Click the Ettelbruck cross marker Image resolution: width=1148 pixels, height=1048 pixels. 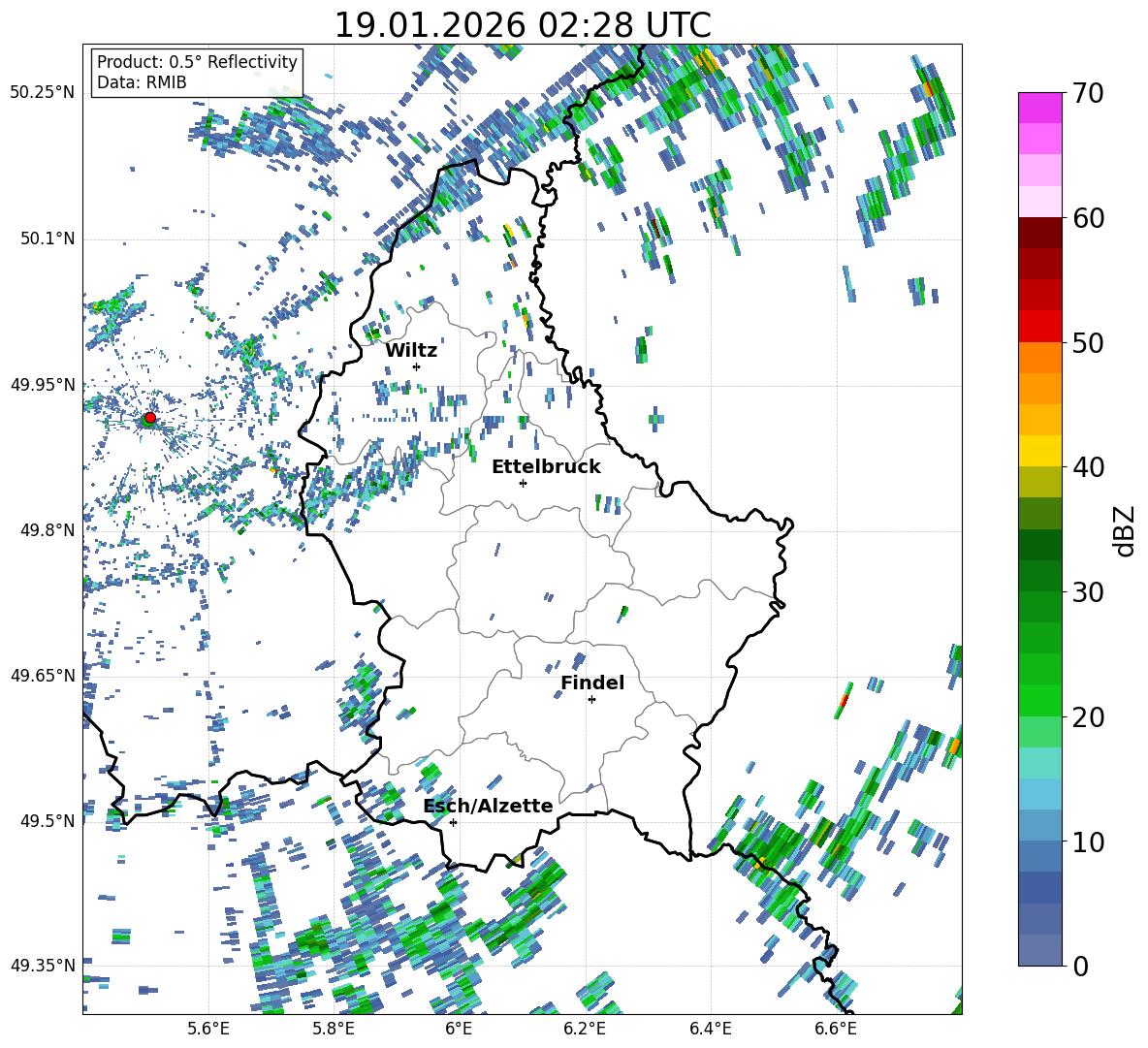523,483
